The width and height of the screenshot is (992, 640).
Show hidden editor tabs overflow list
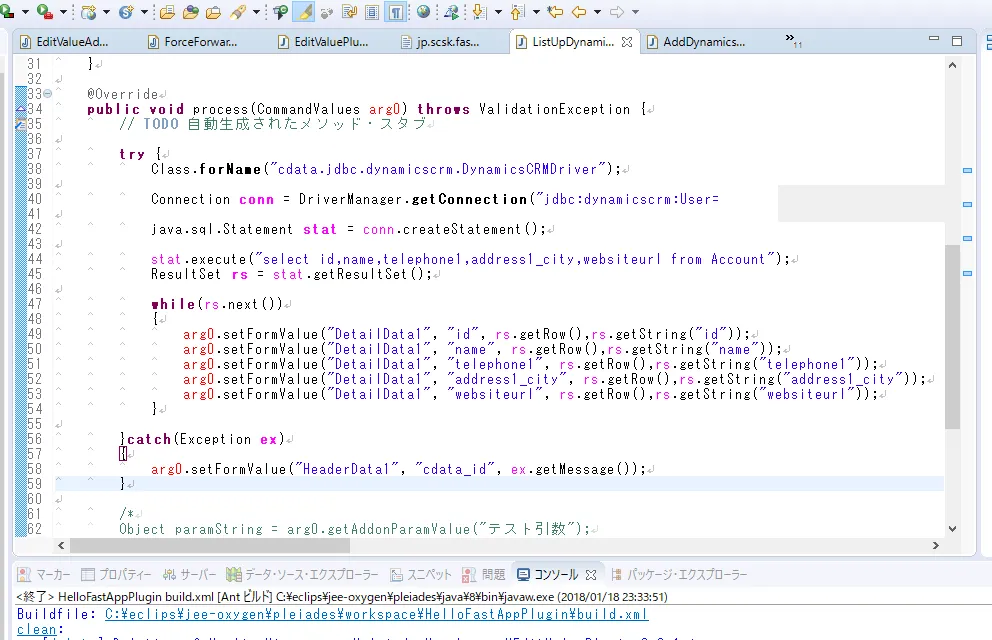[793, 42]
